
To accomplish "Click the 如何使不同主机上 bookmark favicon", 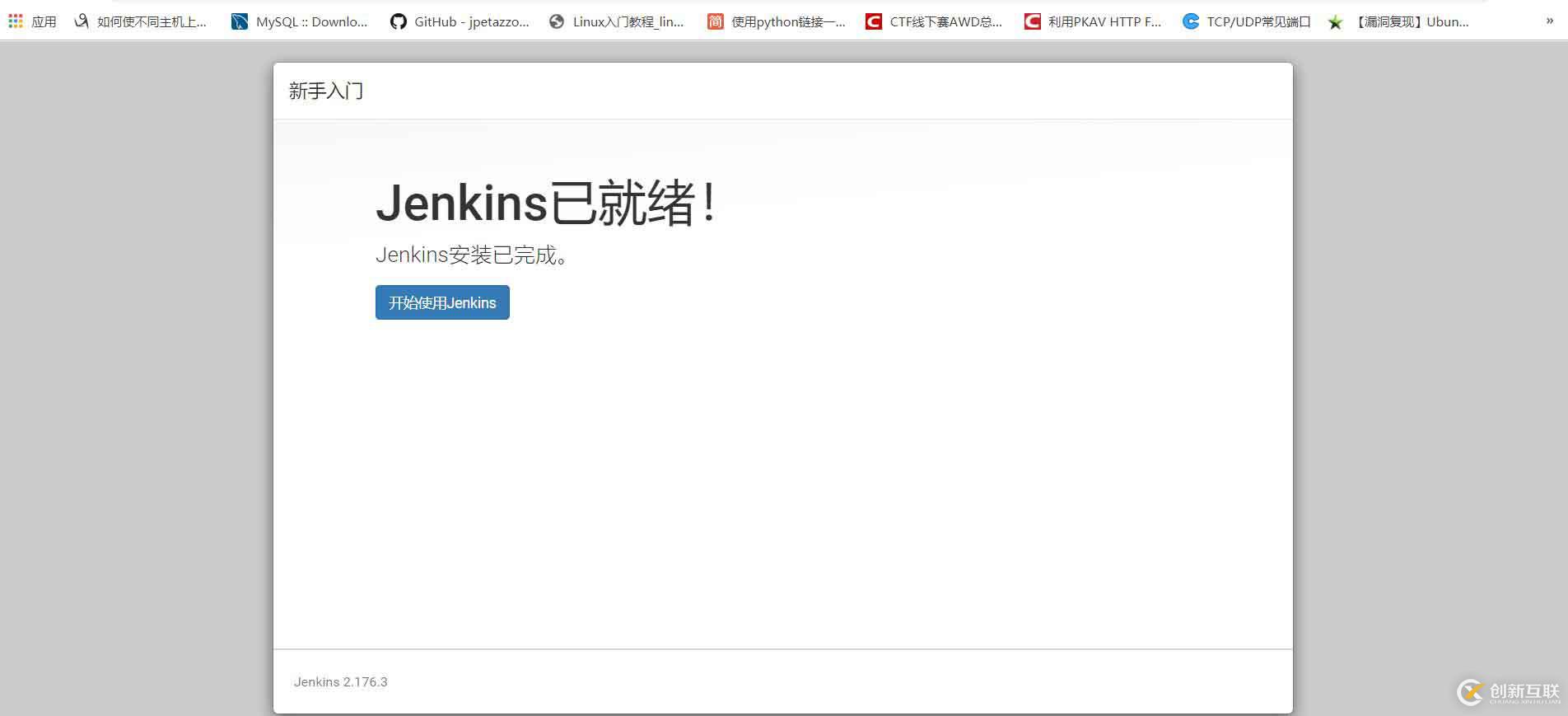I will tap(82, 21).
